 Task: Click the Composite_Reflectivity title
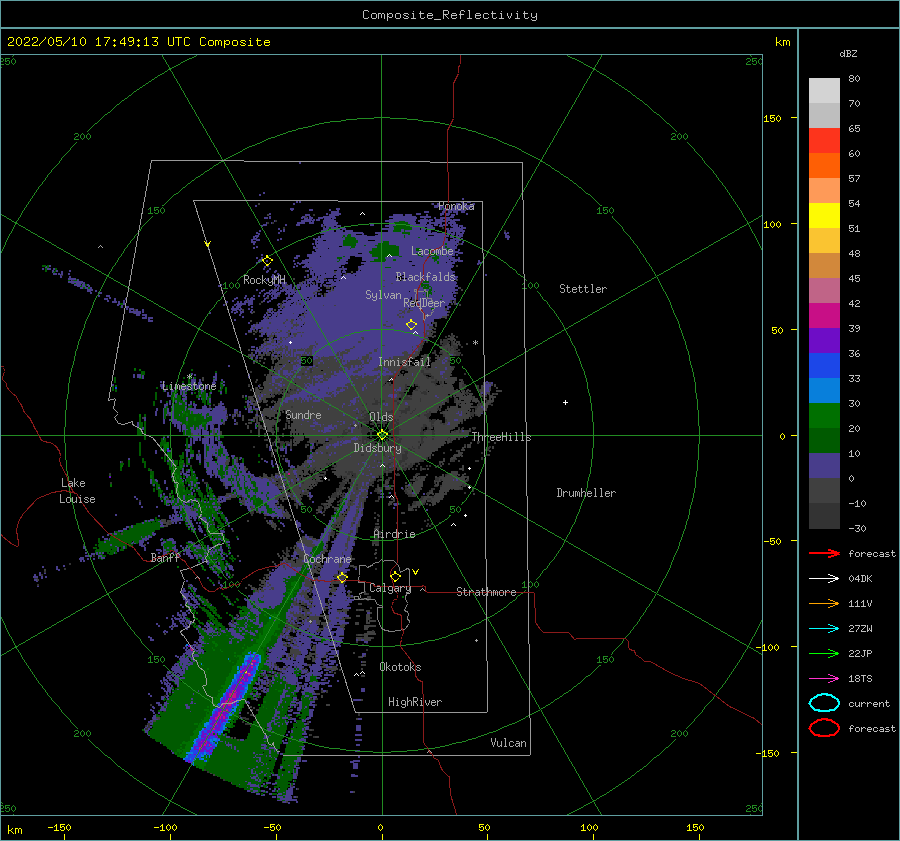450,15
